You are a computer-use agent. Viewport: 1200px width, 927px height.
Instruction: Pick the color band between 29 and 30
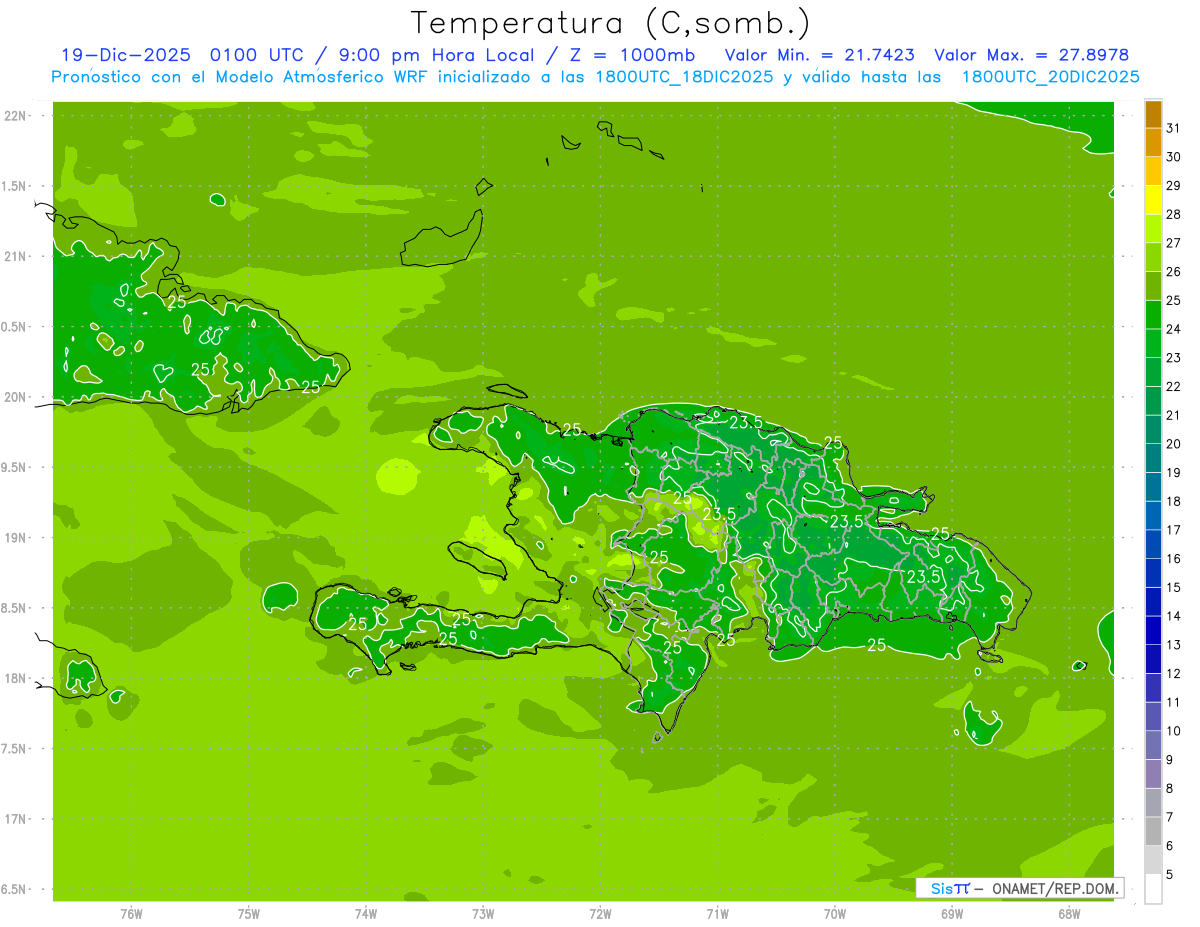1153,172
